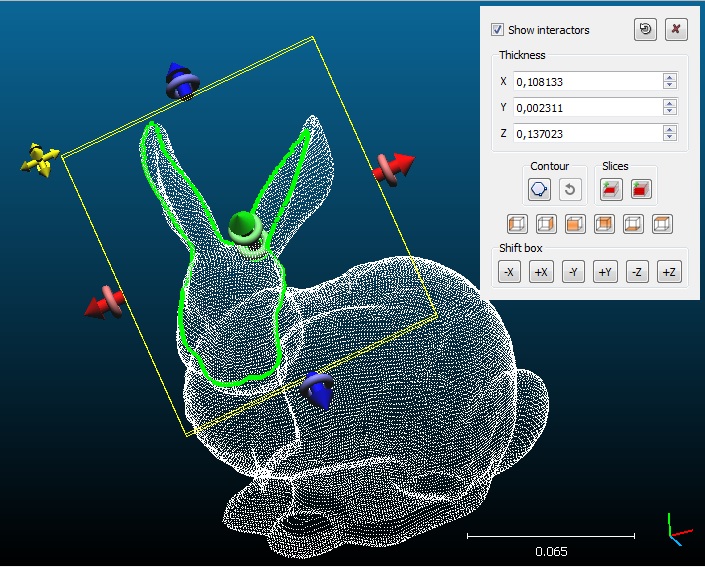Select cube view icon with bottom face highlighted

click(633, 224)
